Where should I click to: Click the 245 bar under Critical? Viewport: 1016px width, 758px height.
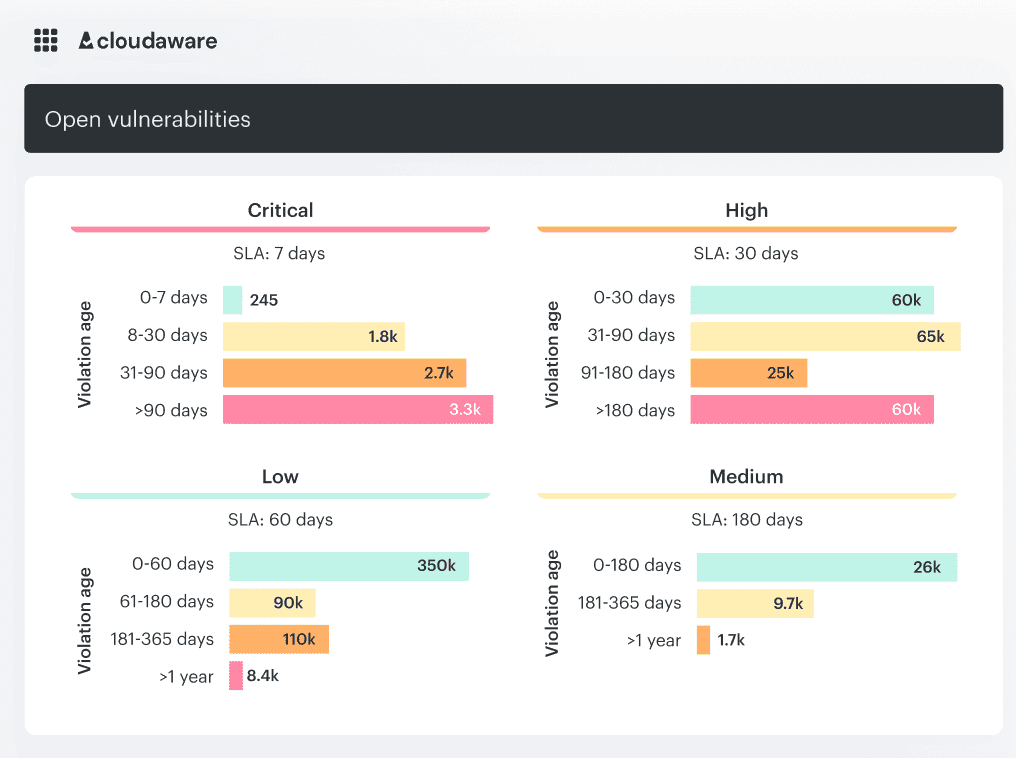tap(232, 299)
